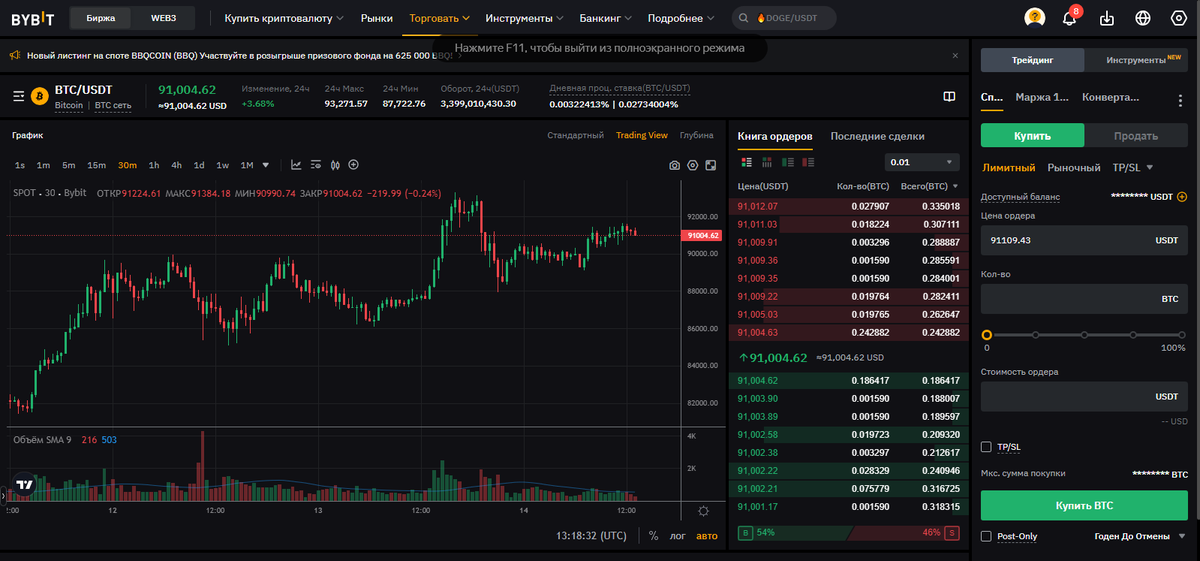Expand chart to fullscreen icon
Image resolution: width=1200 pixels, height=561 pixels.
pos(710,165)
